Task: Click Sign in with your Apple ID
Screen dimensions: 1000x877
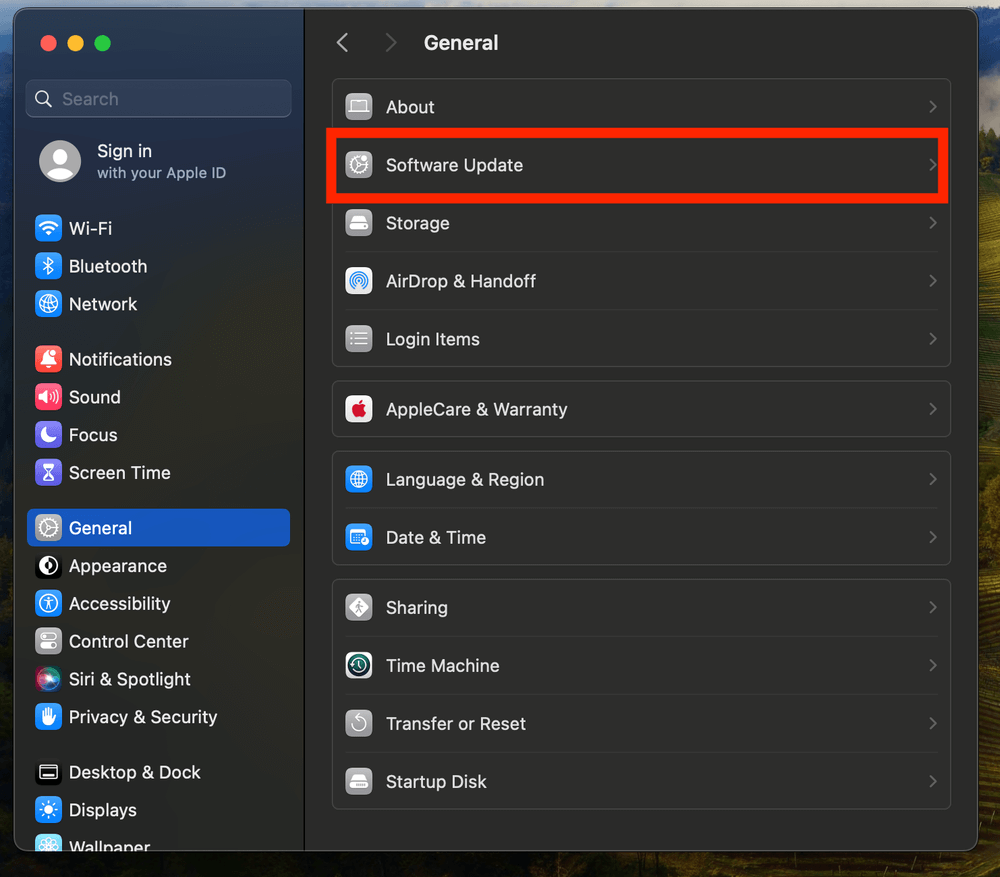Action: [x=160, y=161]
